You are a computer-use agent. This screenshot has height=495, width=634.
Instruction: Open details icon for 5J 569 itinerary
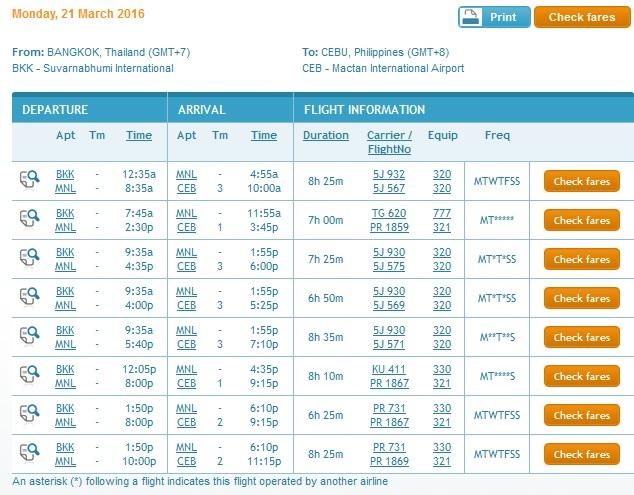point(30,297)
